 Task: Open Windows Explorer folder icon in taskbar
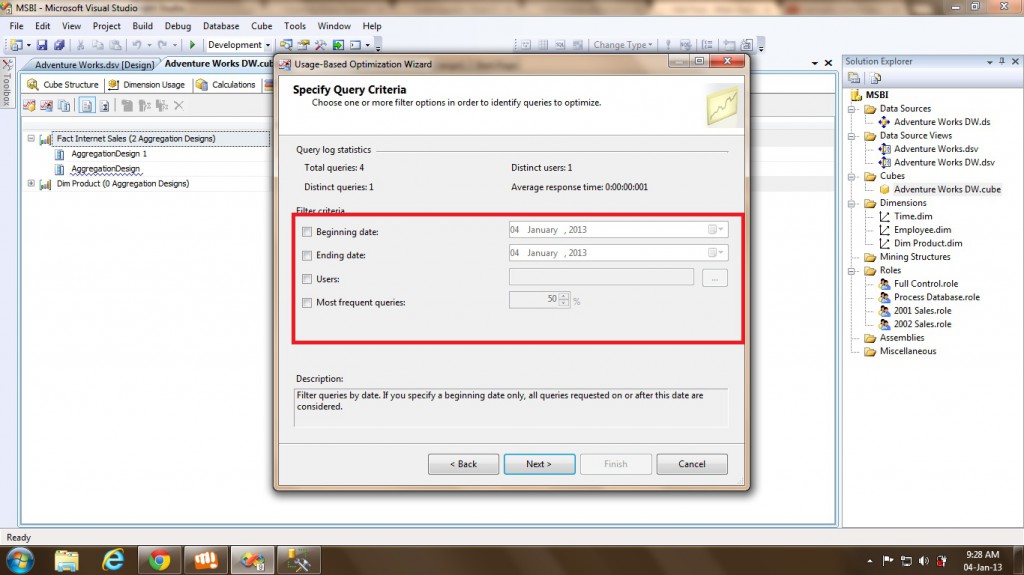click(67, 559)
